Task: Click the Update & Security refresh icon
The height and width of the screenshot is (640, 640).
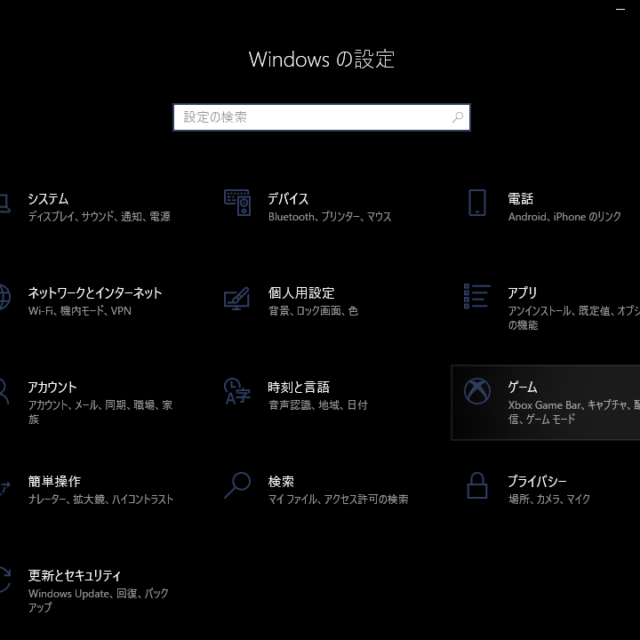Action: tap(4, 580)
